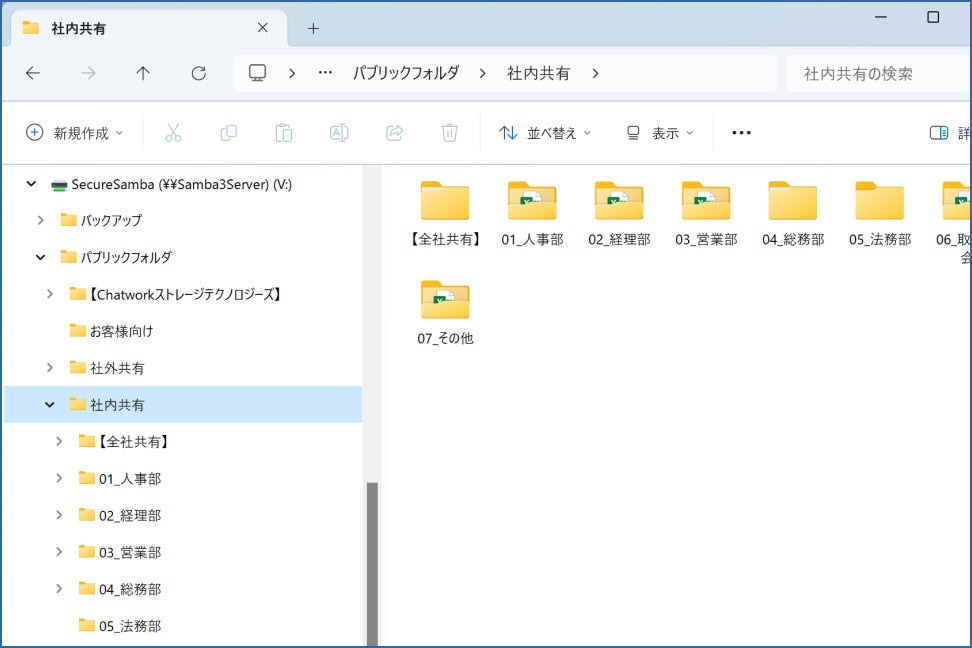Viewport: 972px width, 648px height.
Task: Click the Copy icon in toolbar
Action: [x=229, y=133]
